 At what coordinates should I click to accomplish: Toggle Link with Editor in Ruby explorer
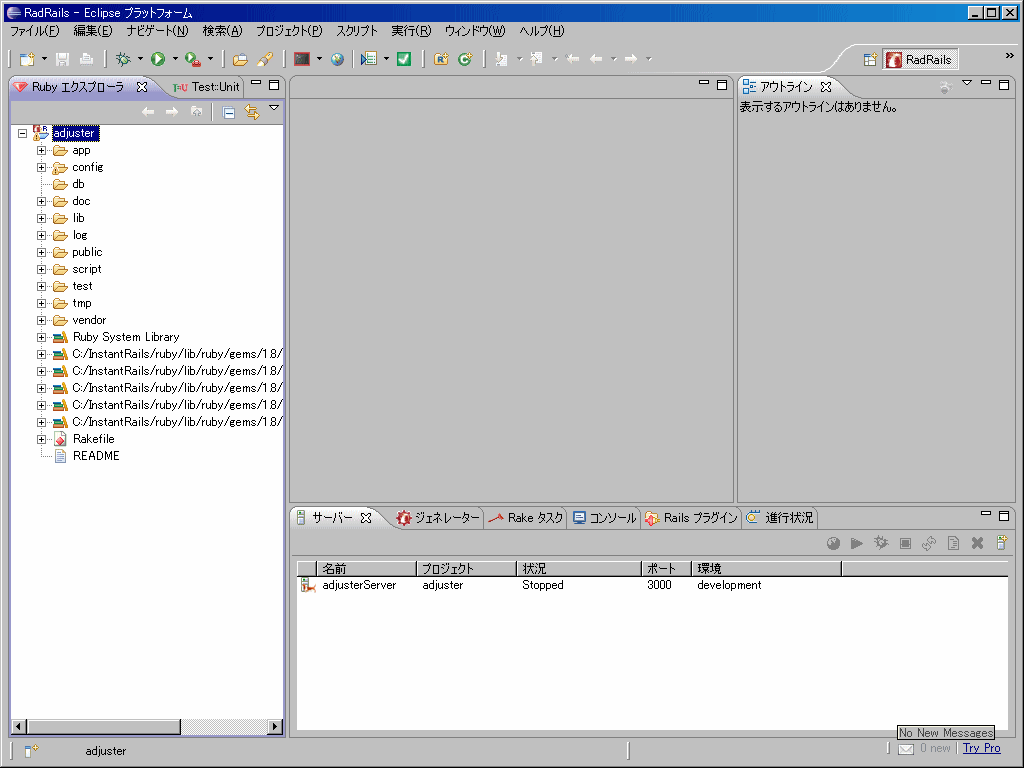251,112
